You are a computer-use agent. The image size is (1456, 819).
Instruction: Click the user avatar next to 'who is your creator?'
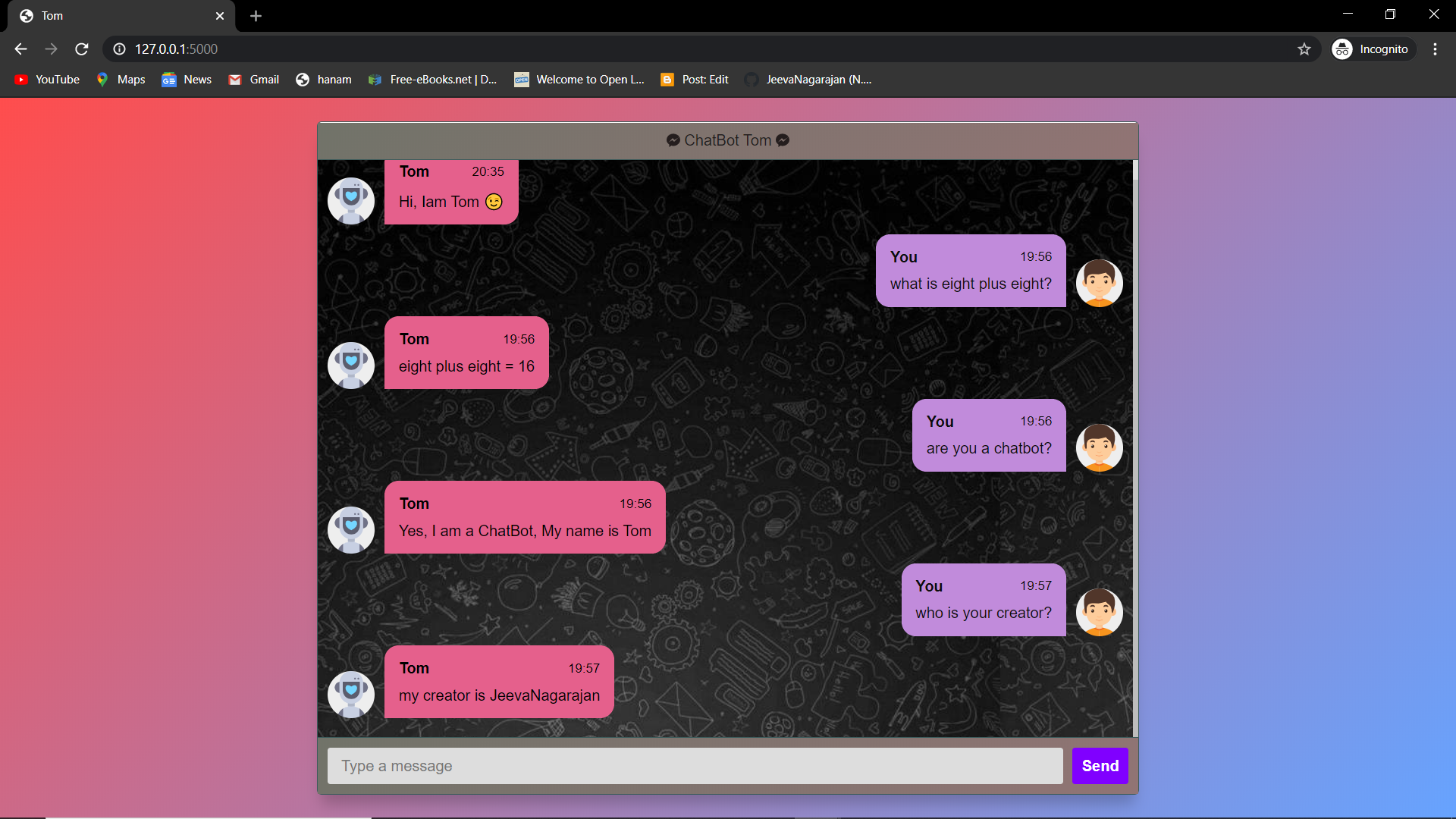point(1099,612)
